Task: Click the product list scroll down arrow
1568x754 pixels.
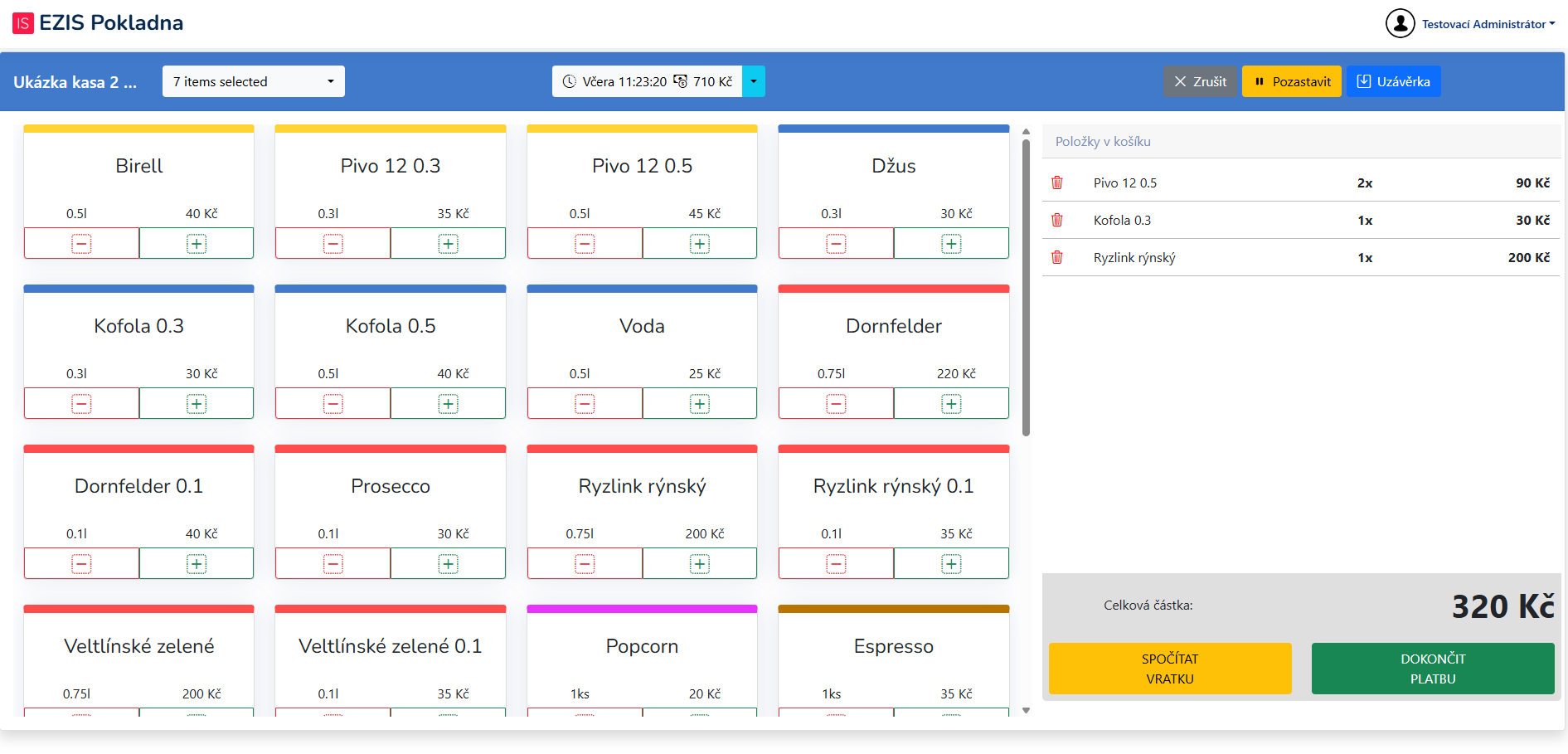Action: pyautogui.click(x=1026, y=710)
